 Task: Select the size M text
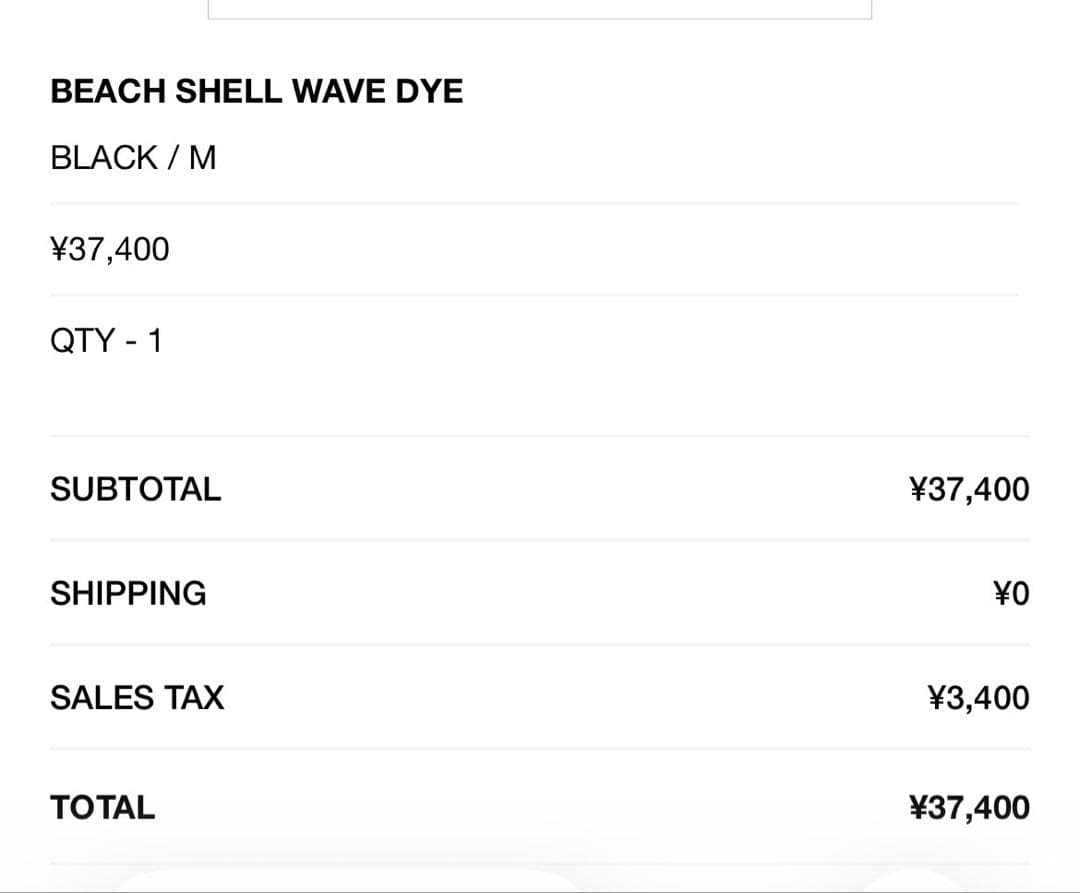pos(202,158)
